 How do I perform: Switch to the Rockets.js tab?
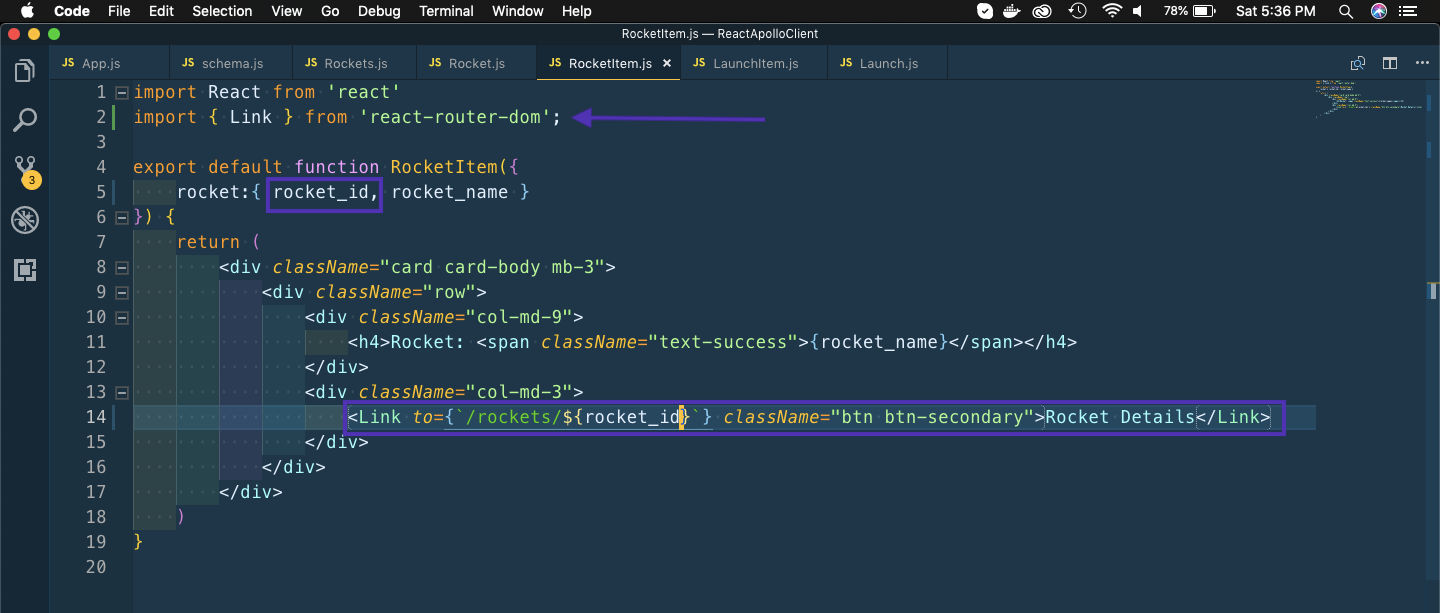point(354,63)
